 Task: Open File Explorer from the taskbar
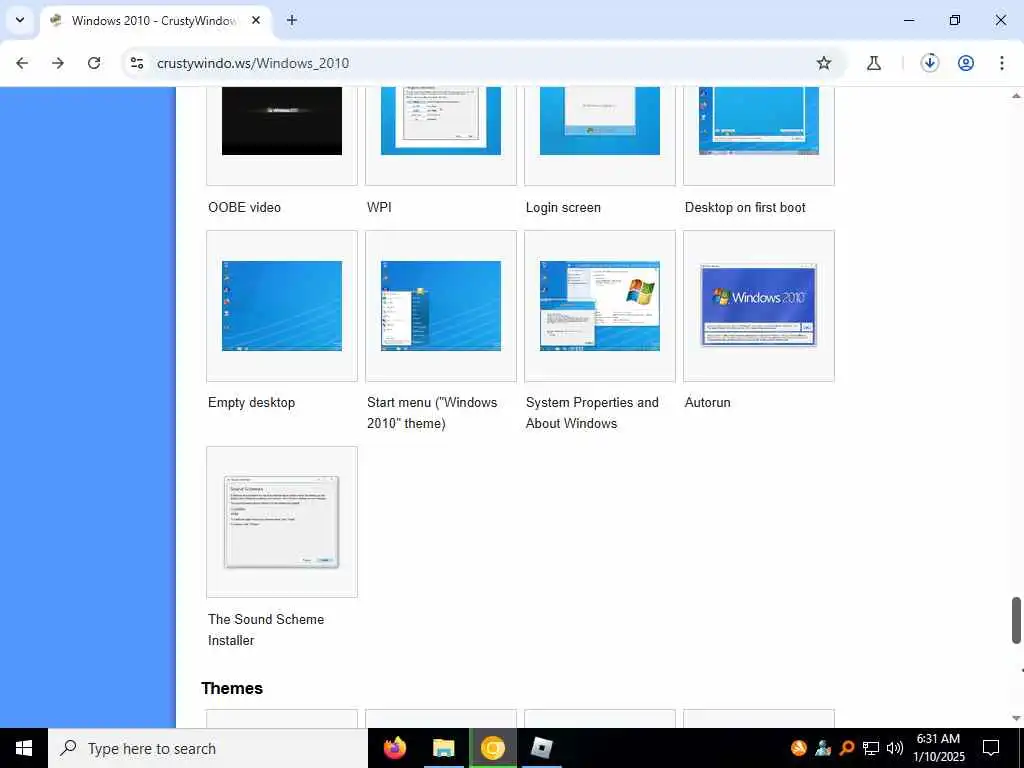pyautogui.click(x=443, y=748)
